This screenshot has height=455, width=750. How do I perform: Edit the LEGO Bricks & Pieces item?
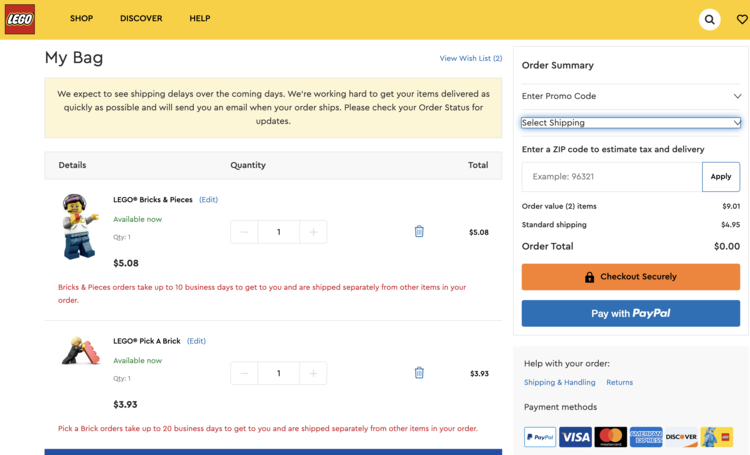209,200
